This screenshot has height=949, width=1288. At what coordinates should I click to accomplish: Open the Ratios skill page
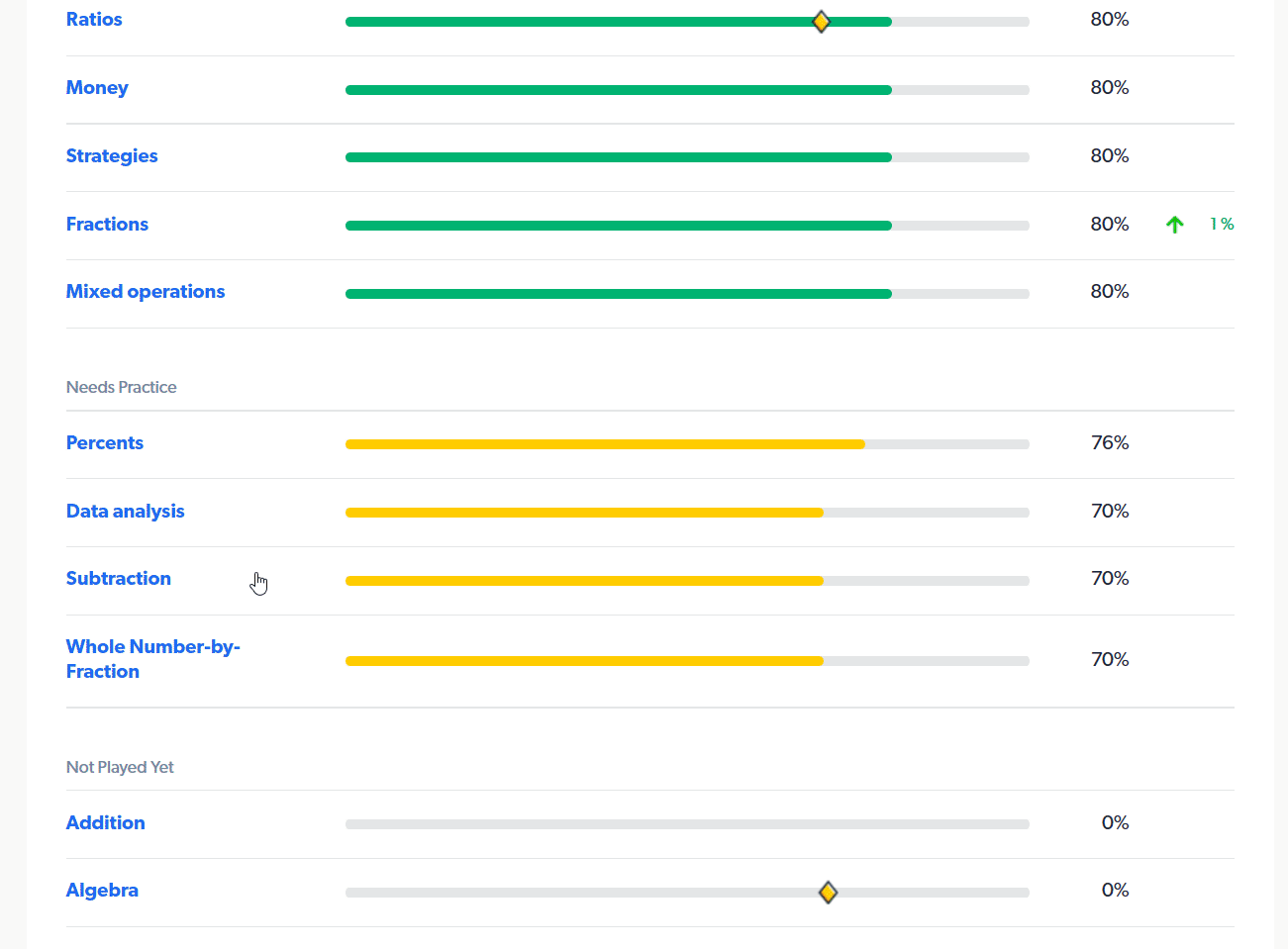94,19
